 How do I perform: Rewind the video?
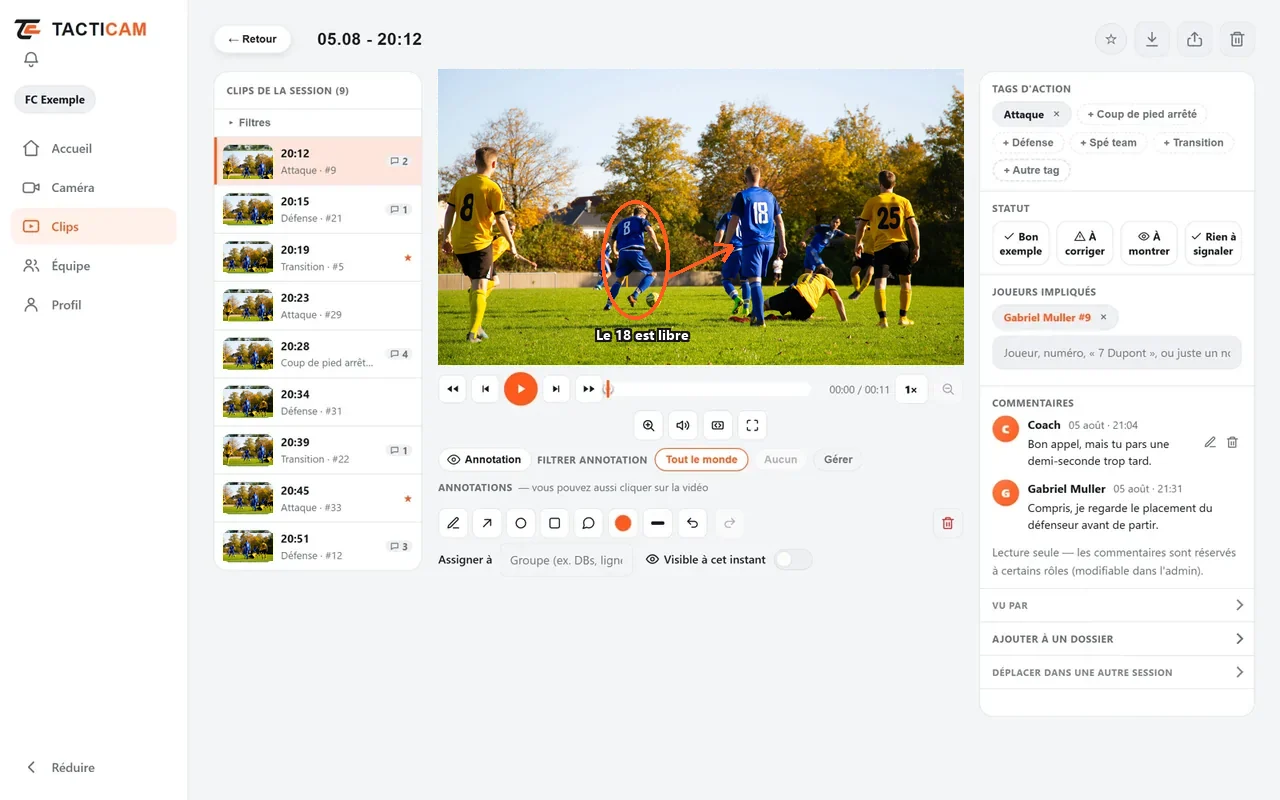453,389
